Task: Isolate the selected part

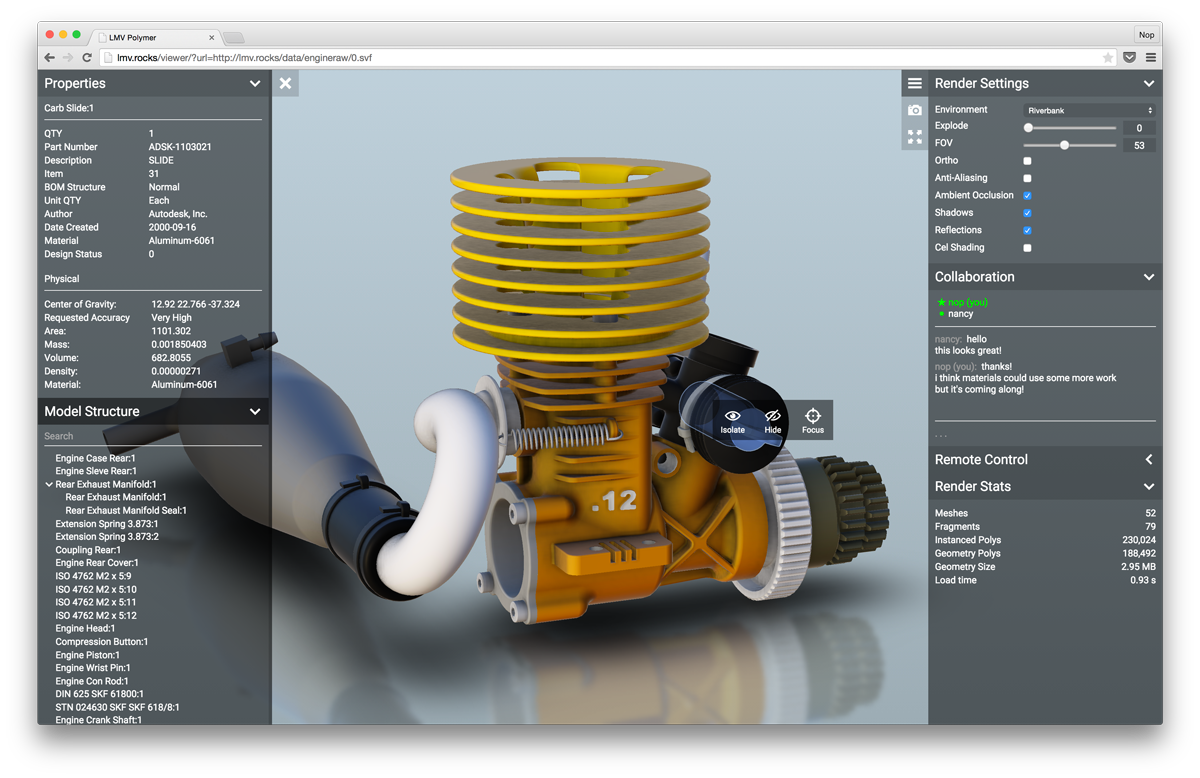Action: tap(733, 421)
